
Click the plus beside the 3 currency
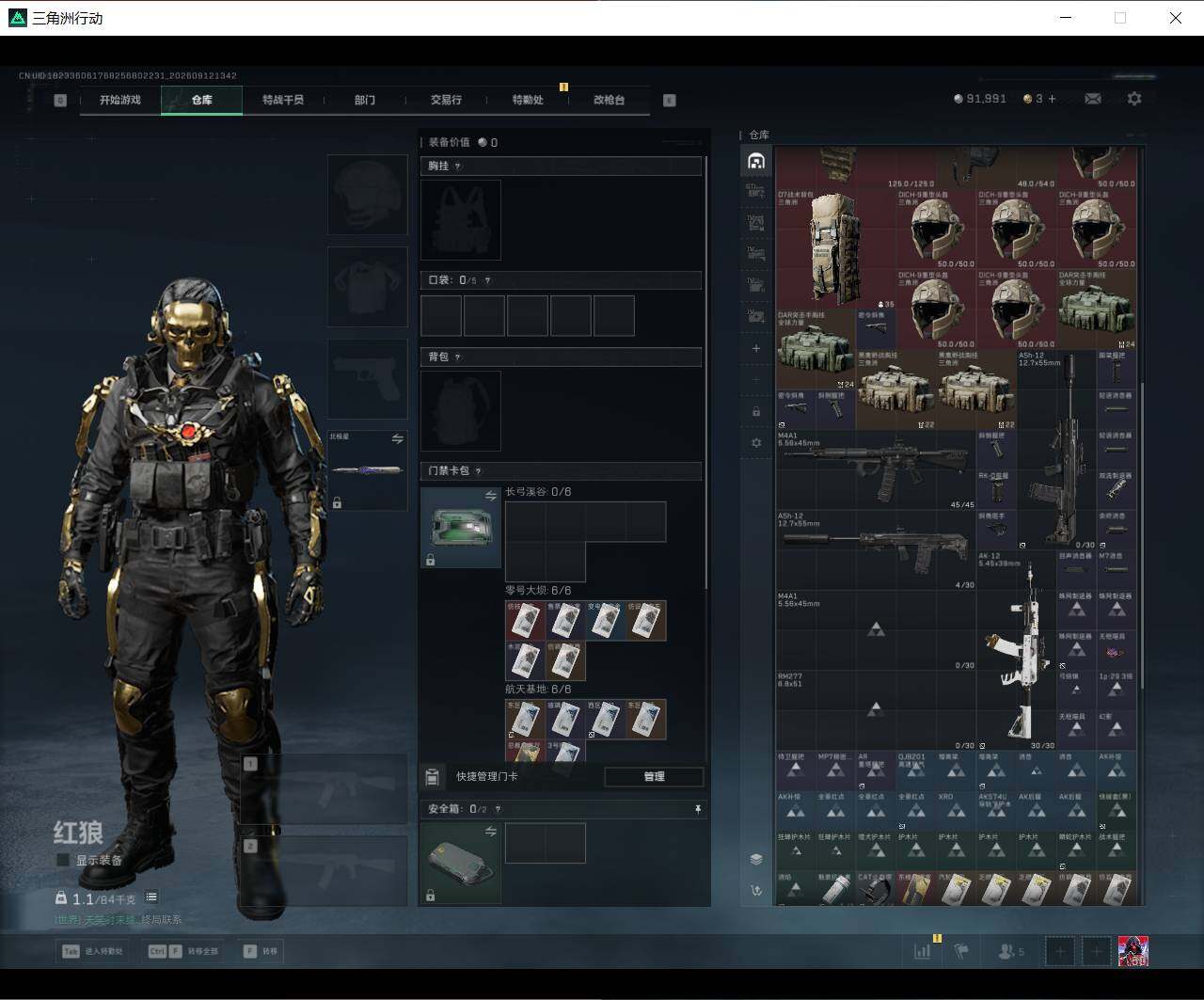tap(1052, 99)
